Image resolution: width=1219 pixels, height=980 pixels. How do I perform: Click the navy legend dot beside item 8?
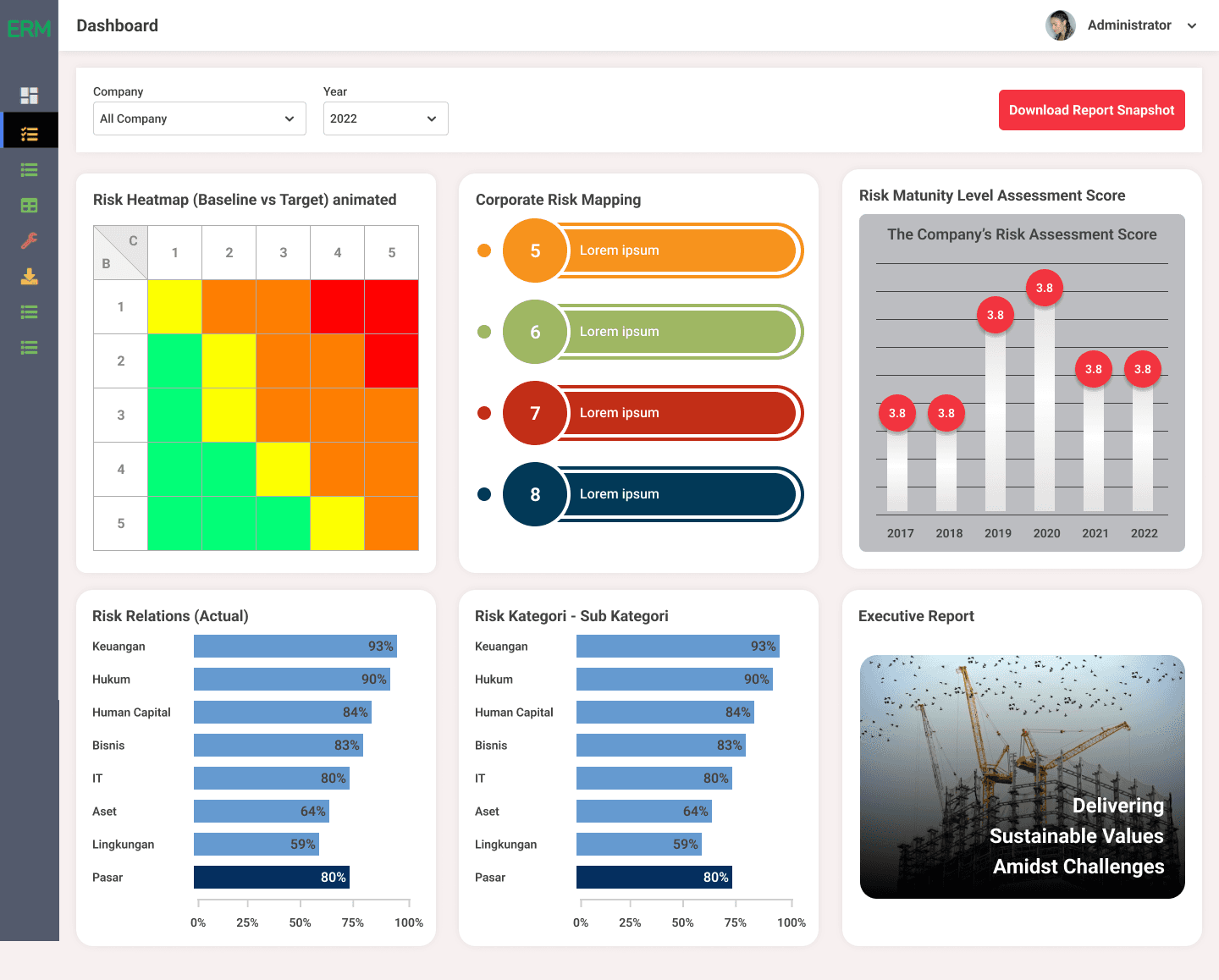[484, 494]
